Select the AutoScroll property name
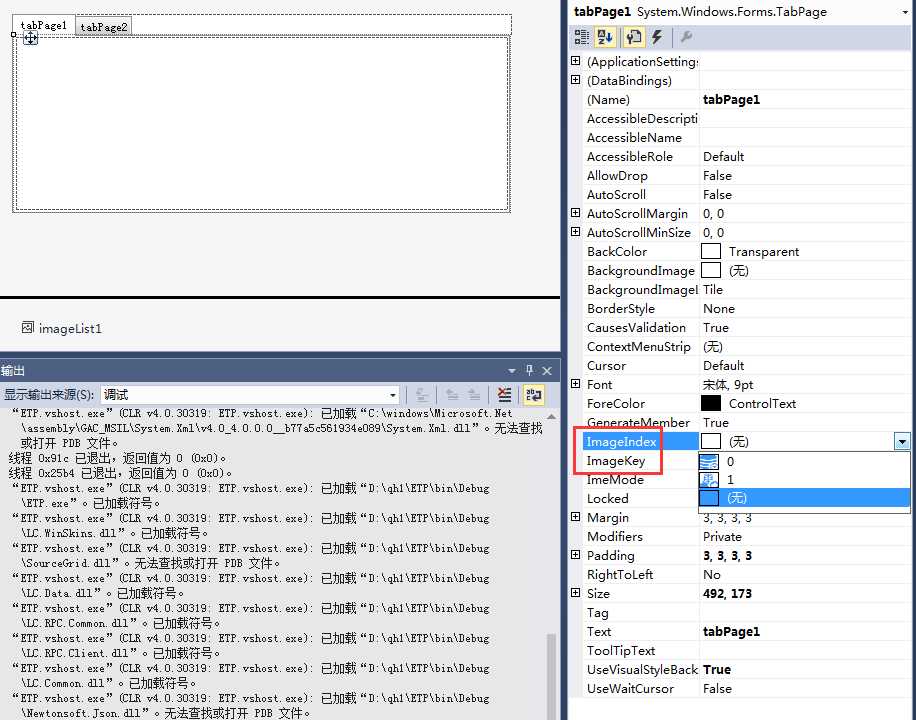This screenshot has height=720, width=916. coord(616,195)
